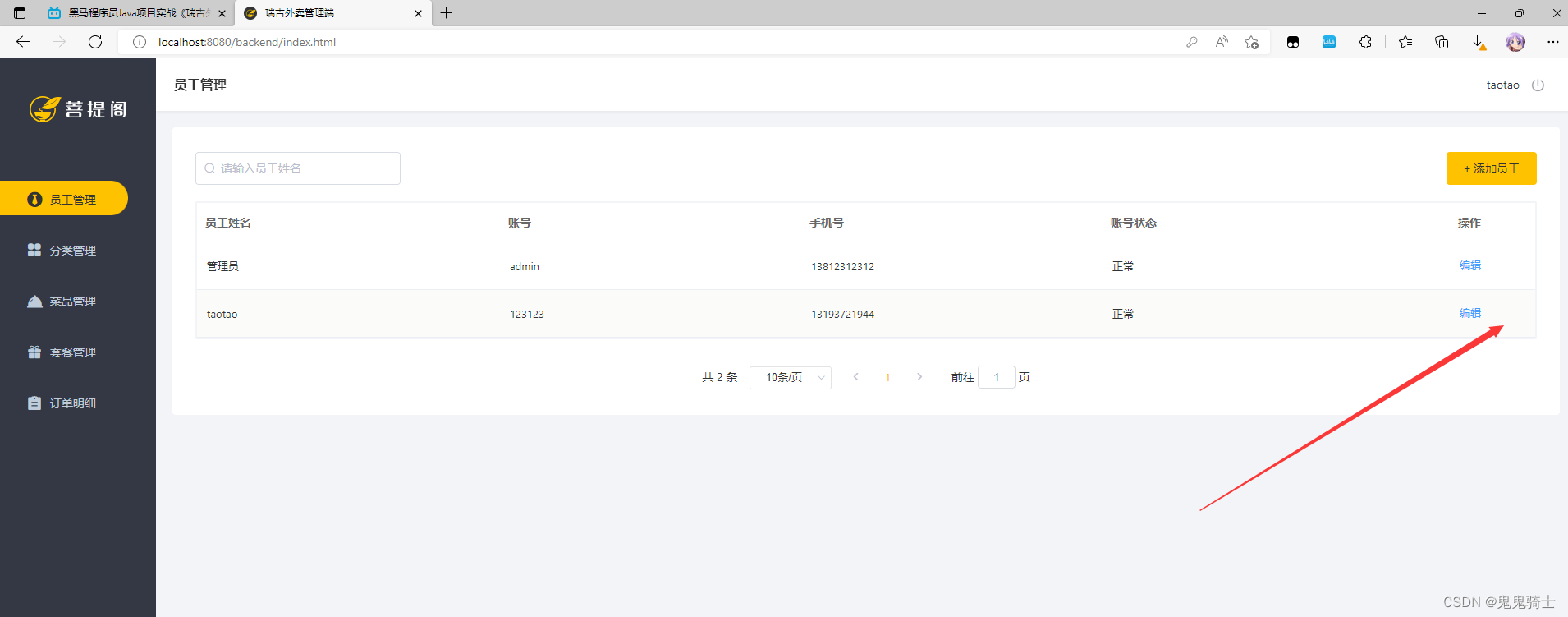Image resolution: width=1568 pixels, height=617 pixels.
Task: Click 编辑 for the 管理员 row
Action: 1470,265
